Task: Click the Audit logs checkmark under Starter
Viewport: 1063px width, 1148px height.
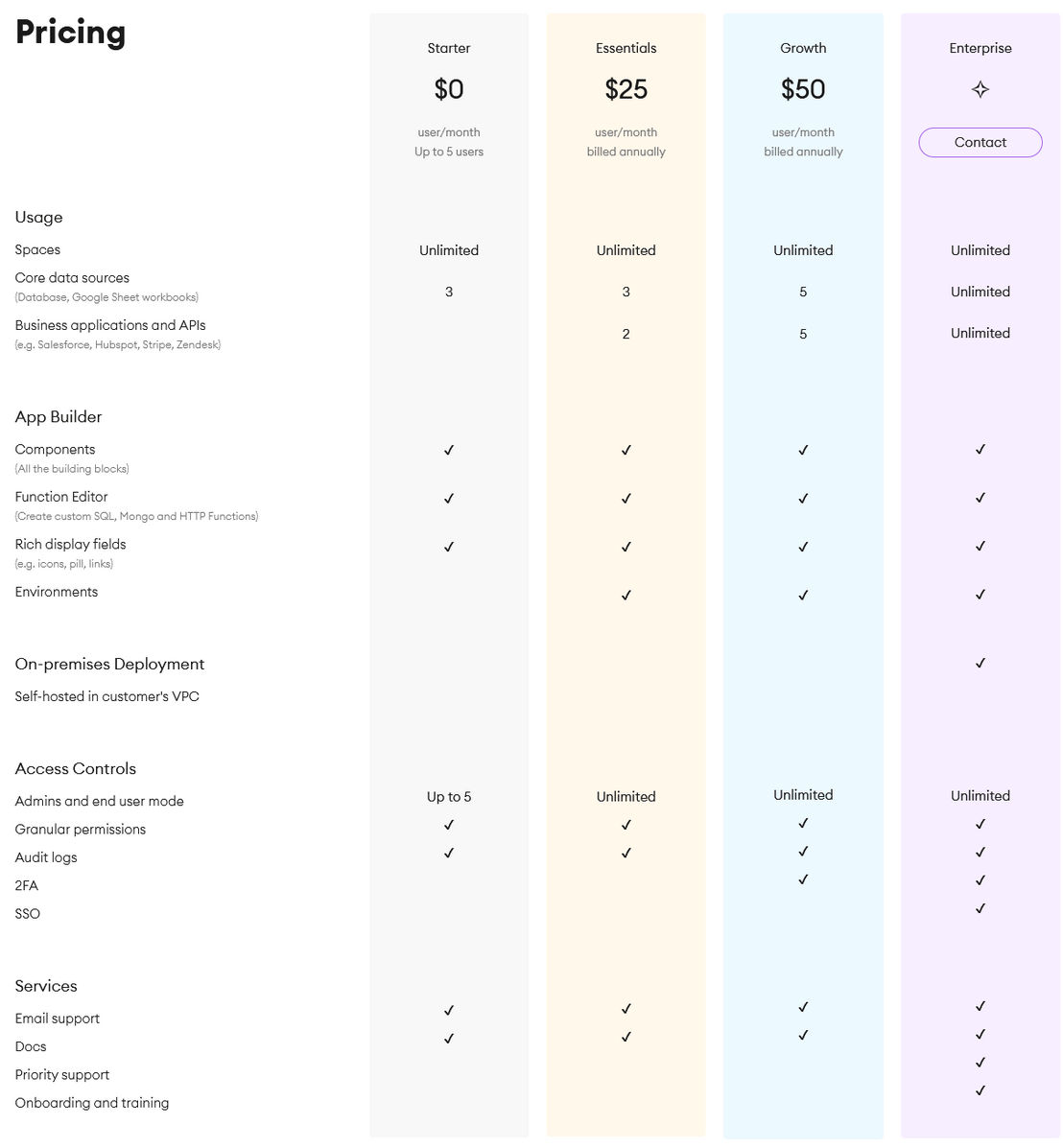Action: (448, 853)
